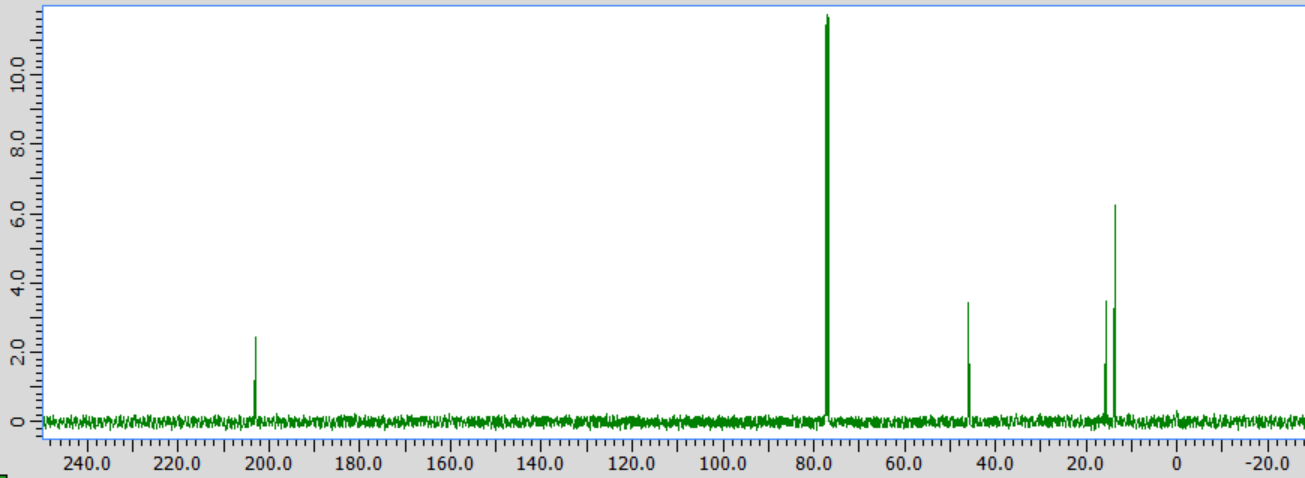
Task: Select the 200.0 x-axis label
Action: tap(270, 464)
